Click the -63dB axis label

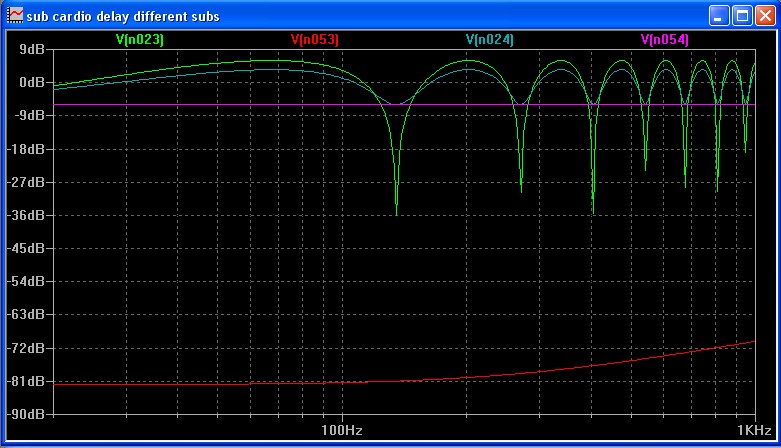tap(26, 314)
